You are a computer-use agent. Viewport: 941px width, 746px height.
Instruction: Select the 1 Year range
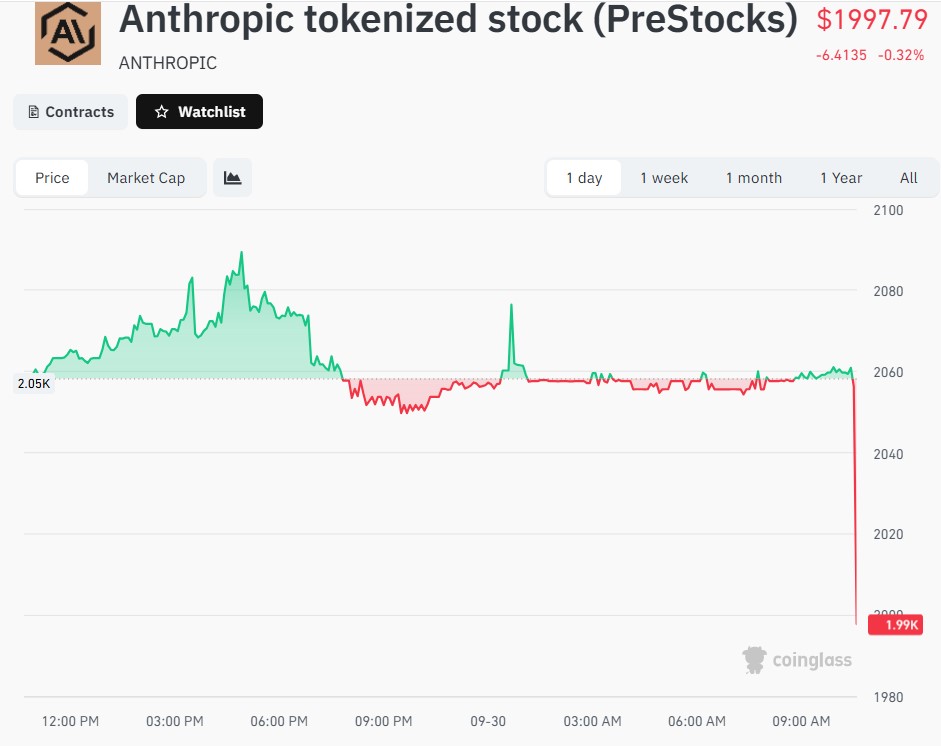pos(841,178)
